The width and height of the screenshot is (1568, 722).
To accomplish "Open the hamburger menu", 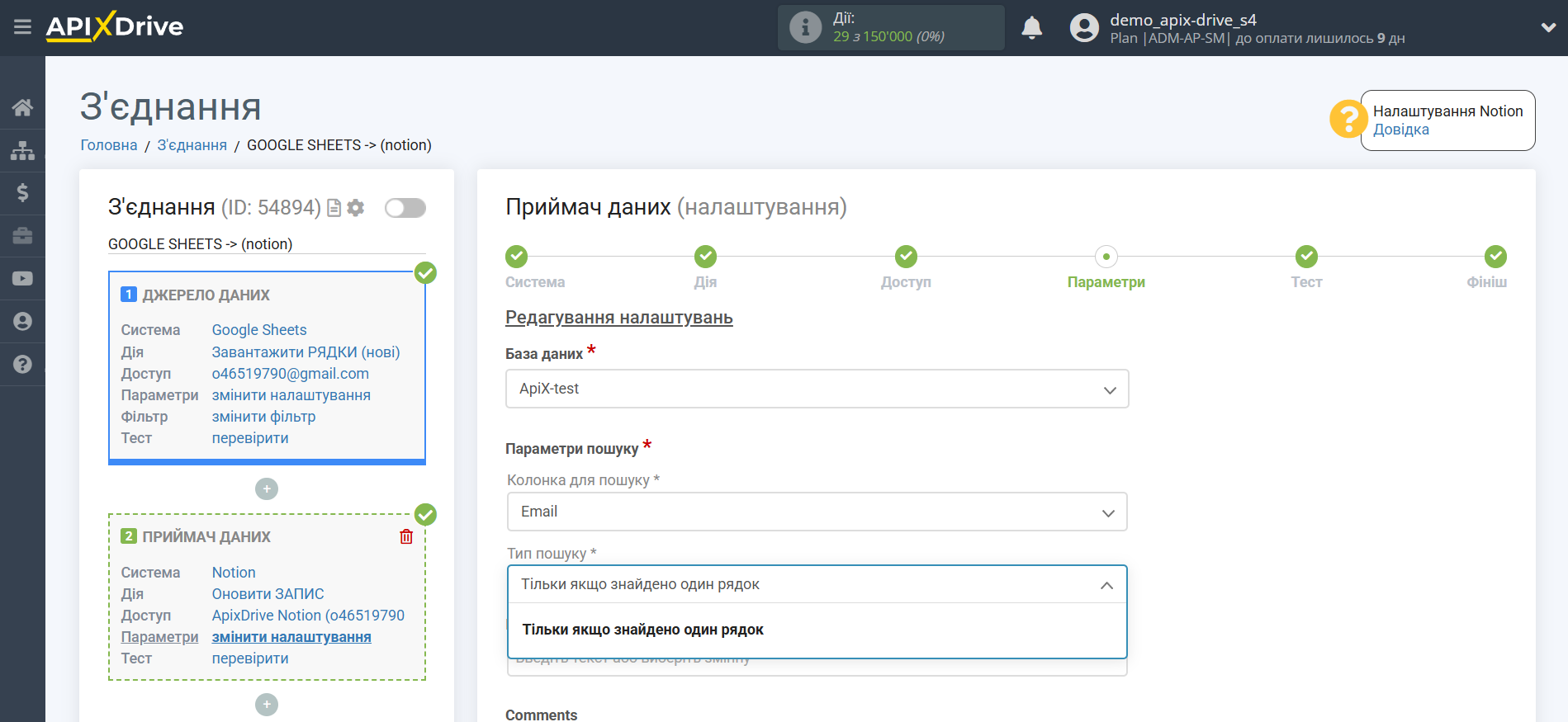I will click(22, 27).
